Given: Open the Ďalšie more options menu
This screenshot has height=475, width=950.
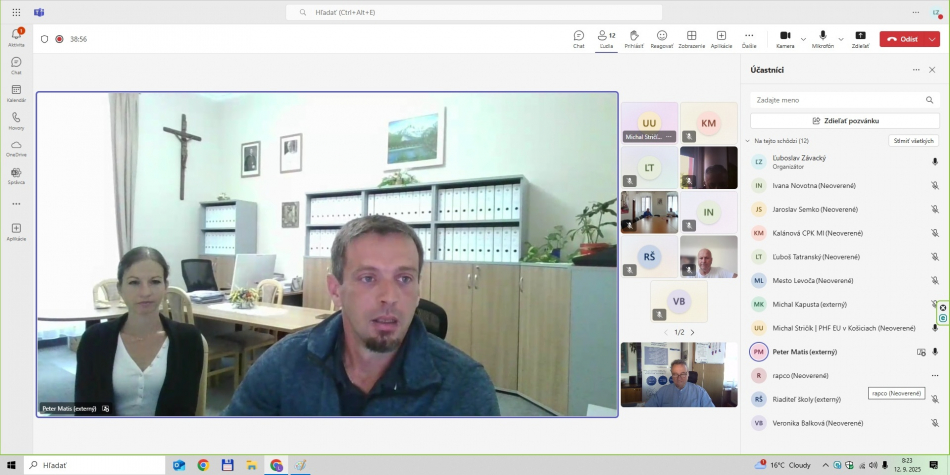Looking at the screenshot, I should click(749, 38).
